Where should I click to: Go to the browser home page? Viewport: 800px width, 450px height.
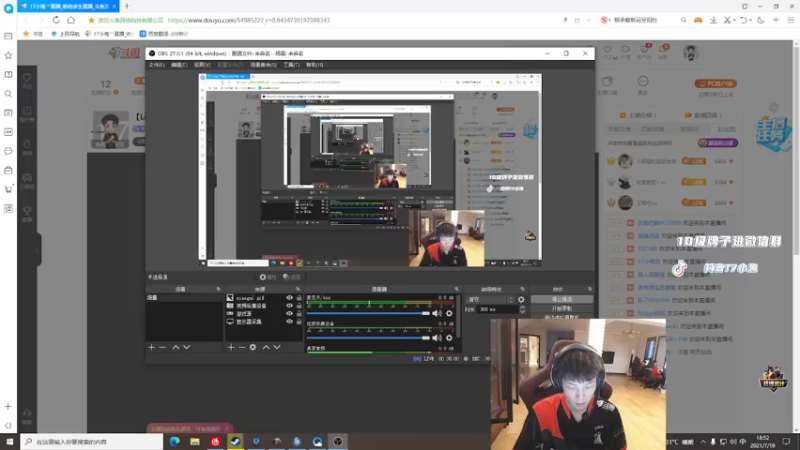pos(71,20)
